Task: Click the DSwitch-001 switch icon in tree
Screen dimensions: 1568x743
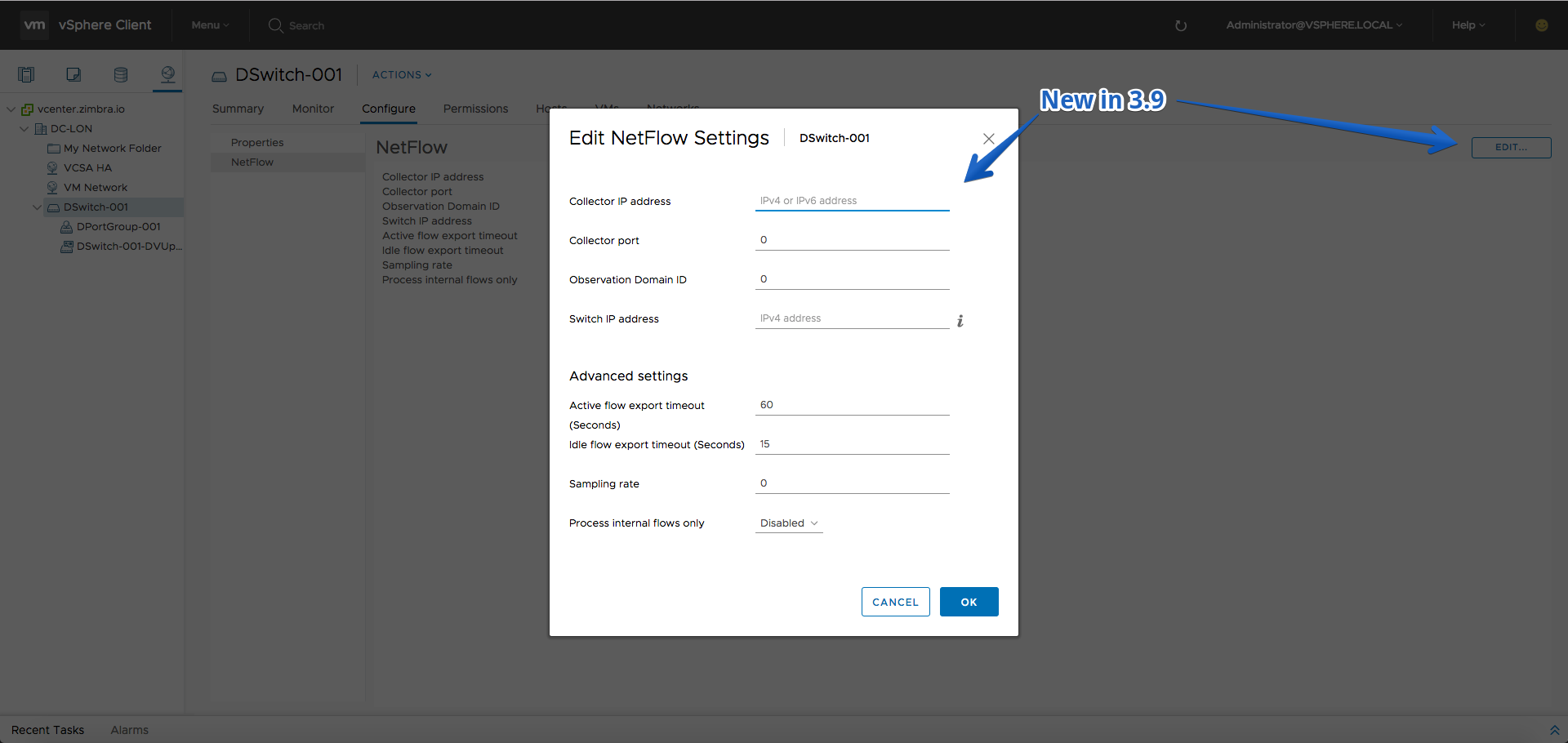Action: (x=54, y=207)
